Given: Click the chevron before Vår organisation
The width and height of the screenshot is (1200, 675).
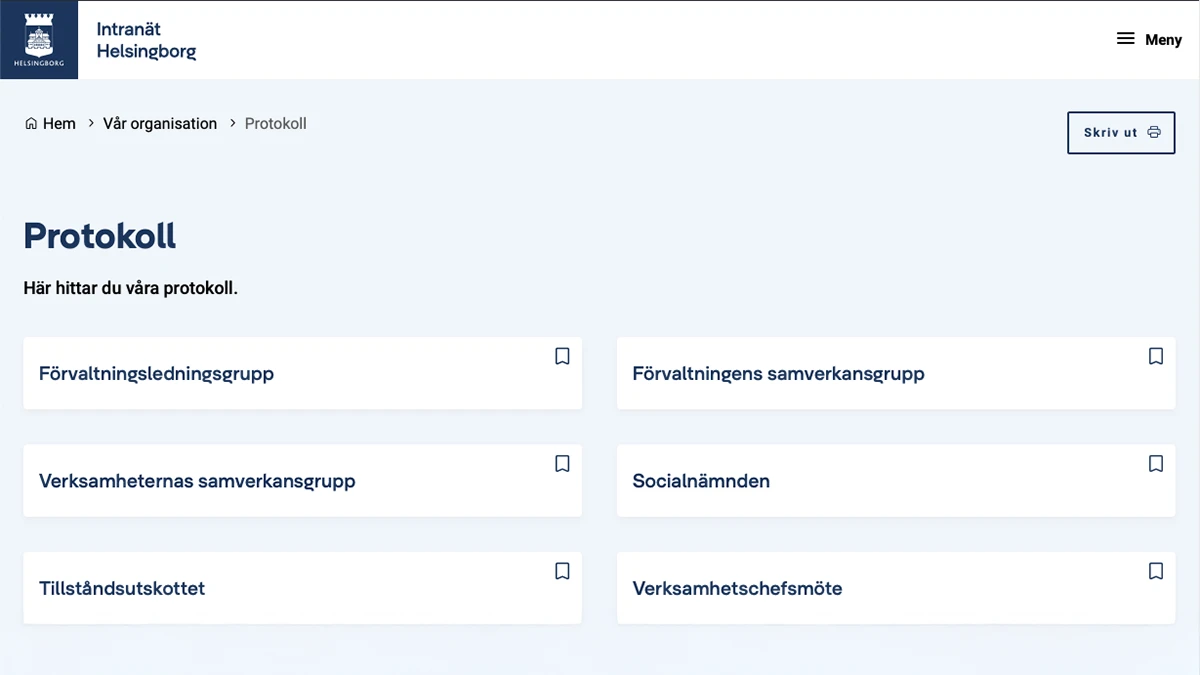Looking at the screenshot, I should (x=91, y=124).
